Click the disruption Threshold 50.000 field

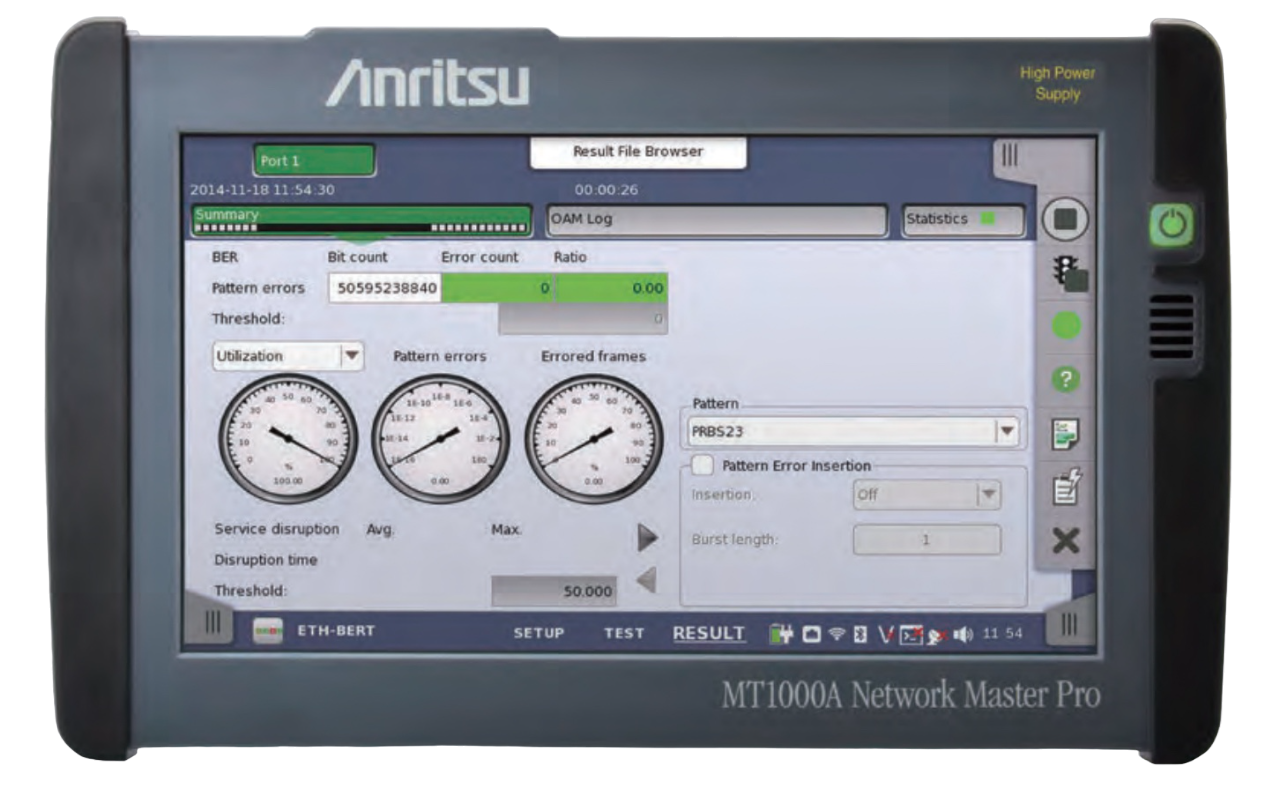[555, 591]
